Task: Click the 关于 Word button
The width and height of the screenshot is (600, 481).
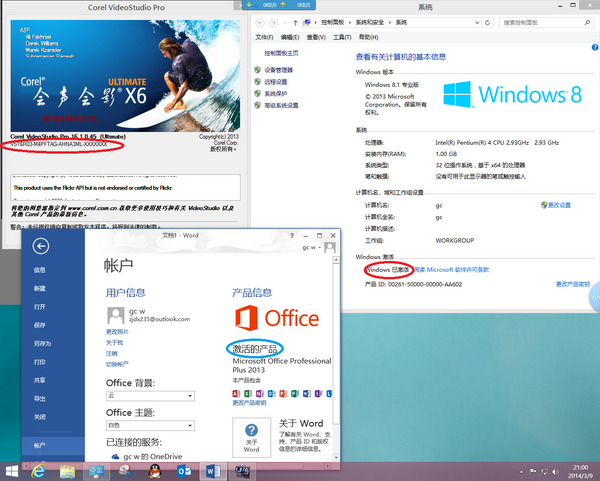Action: coord(251,437)
